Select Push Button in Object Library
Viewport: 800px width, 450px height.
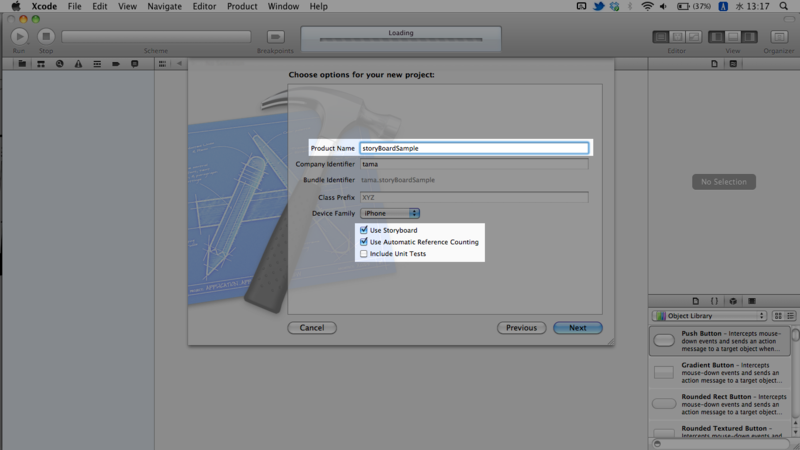719,341
